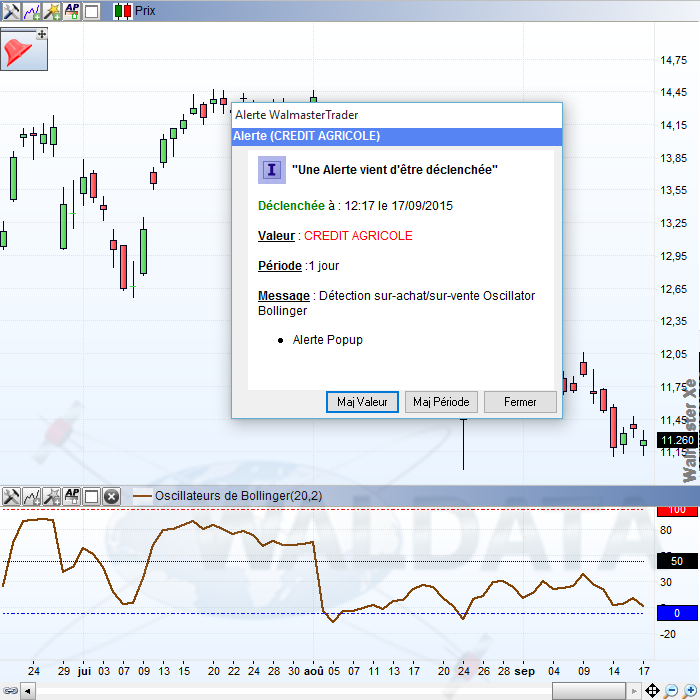Click the AP icon in oscillator toolbar
This screenshot has width=700, height=700.
click(x=72, y=496)
